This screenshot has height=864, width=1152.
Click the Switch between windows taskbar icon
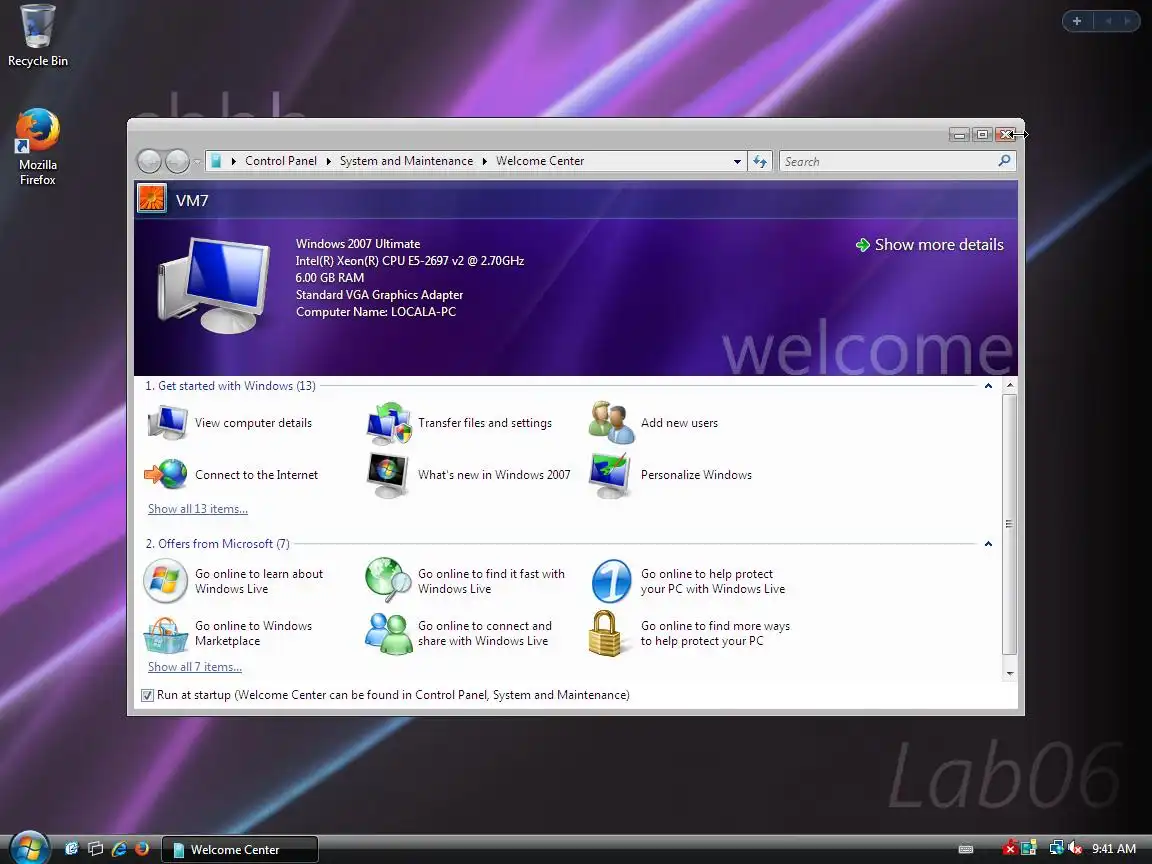96,849
